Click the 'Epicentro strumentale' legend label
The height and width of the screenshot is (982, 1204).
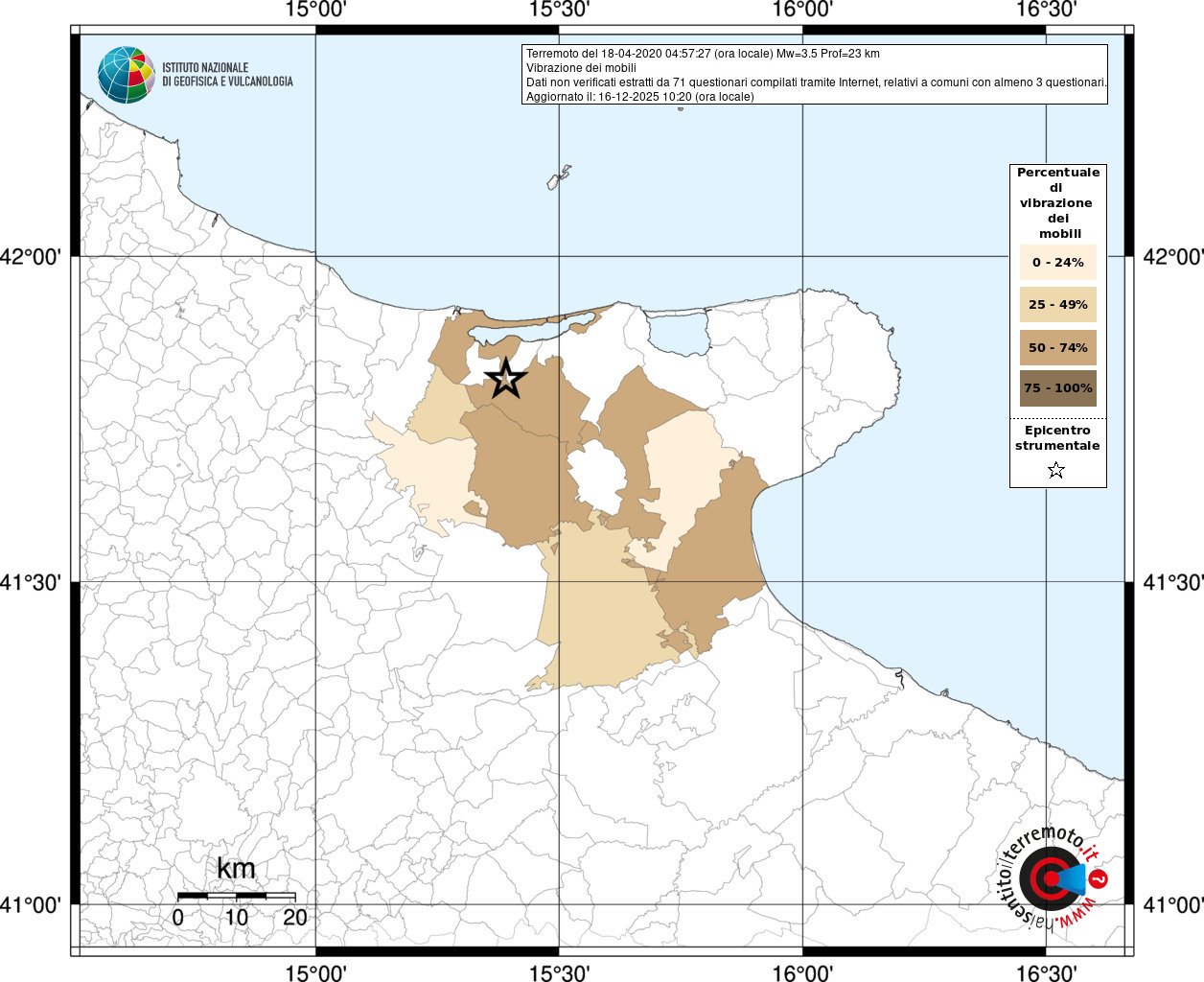[x=1057, y=438]
